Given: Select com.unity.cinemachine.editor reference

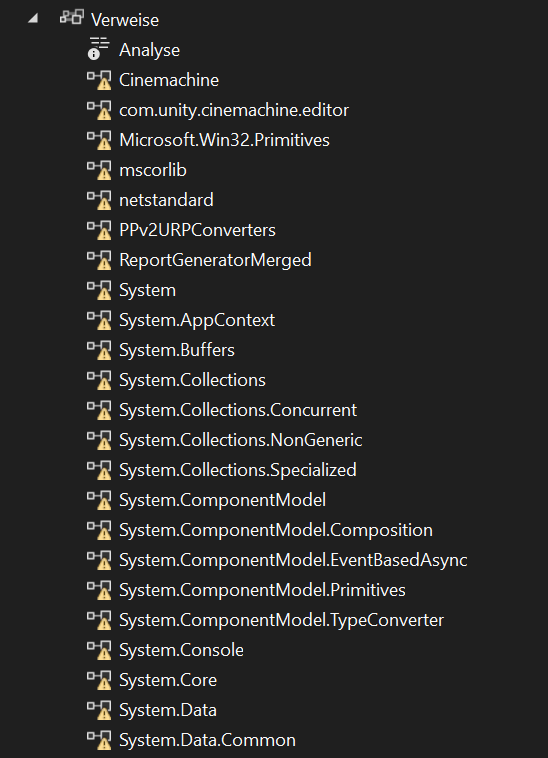Looking at the screenshot, I should point(234,110).
